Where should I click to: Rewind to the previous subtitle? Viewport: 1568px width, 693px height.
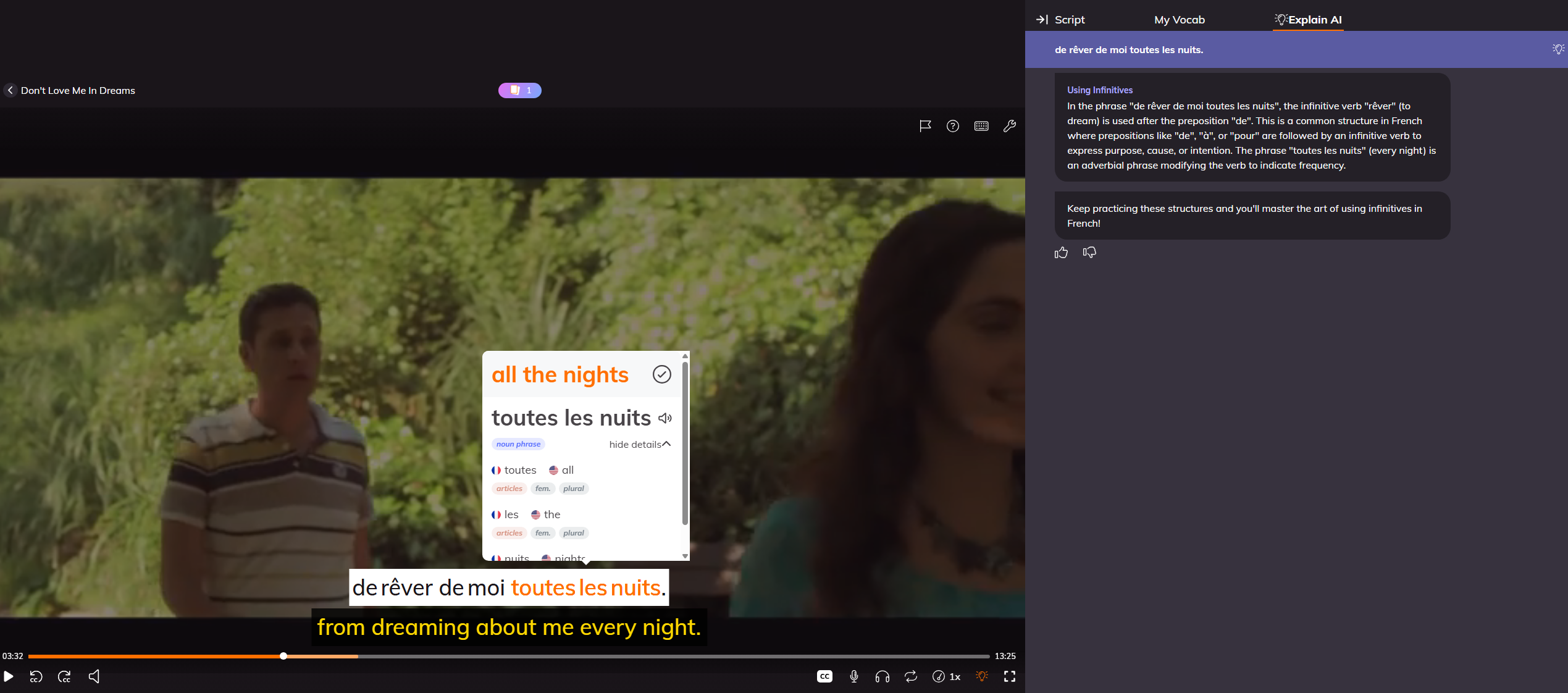click(x=36, y=676)
